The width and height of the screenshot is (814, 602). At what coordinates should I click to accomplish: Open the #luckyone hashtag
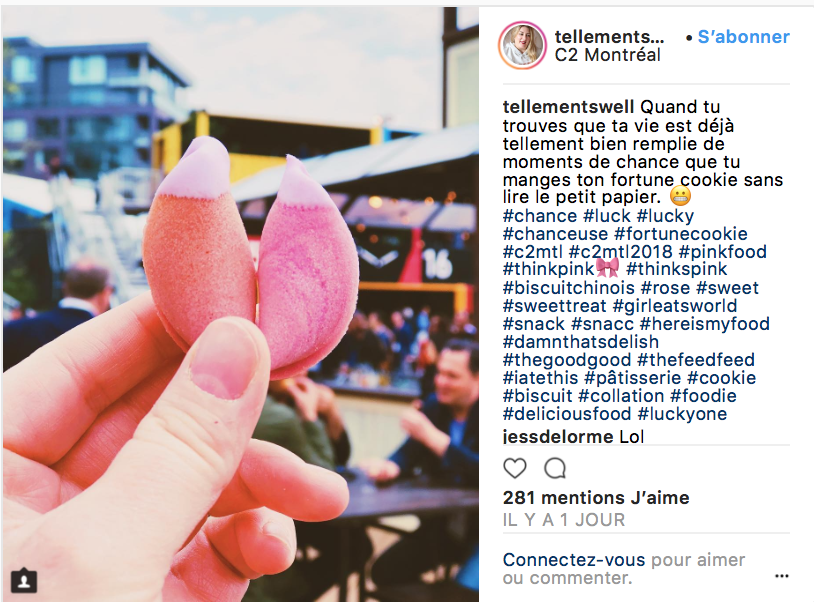682,414
